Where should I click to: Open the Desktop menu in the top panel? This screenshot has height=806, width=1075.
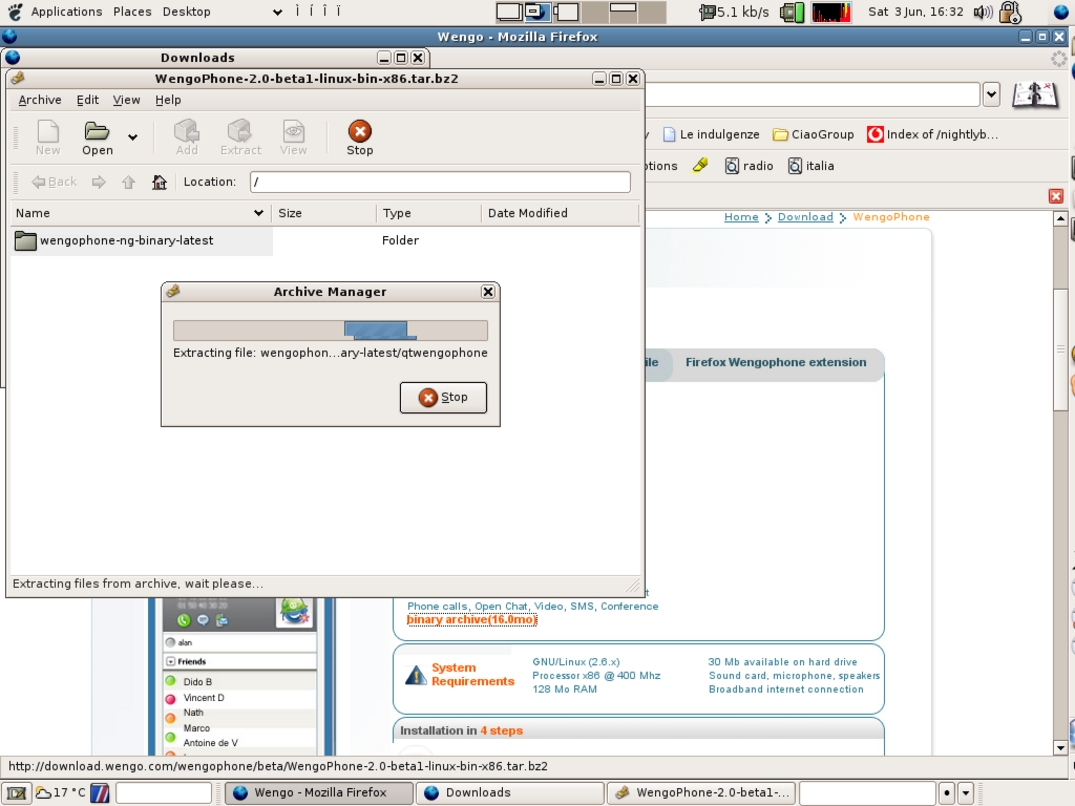[186, 12]
